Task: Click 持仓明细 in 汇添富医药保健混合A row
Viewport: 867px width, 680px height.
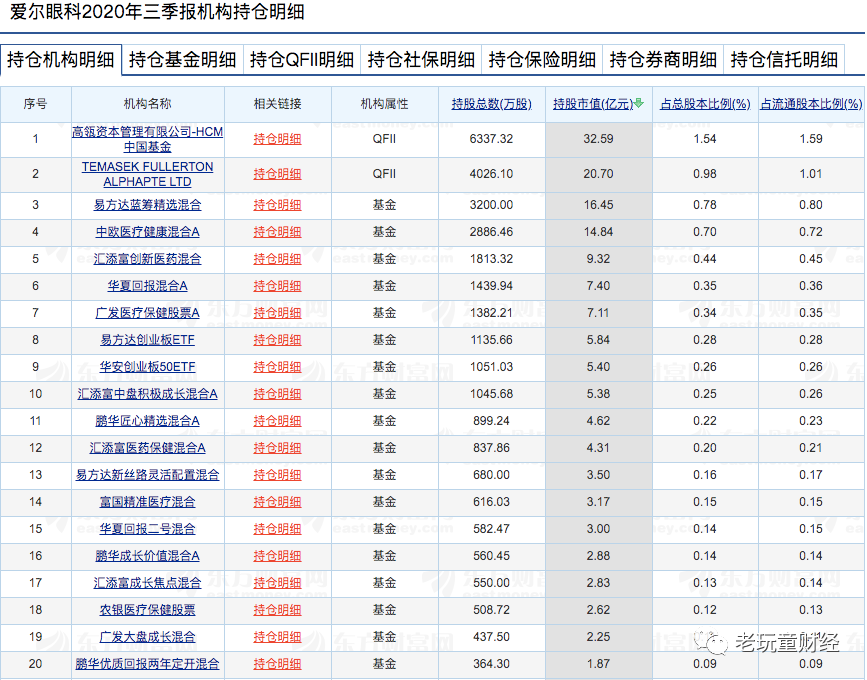Action: click(278, 448)
